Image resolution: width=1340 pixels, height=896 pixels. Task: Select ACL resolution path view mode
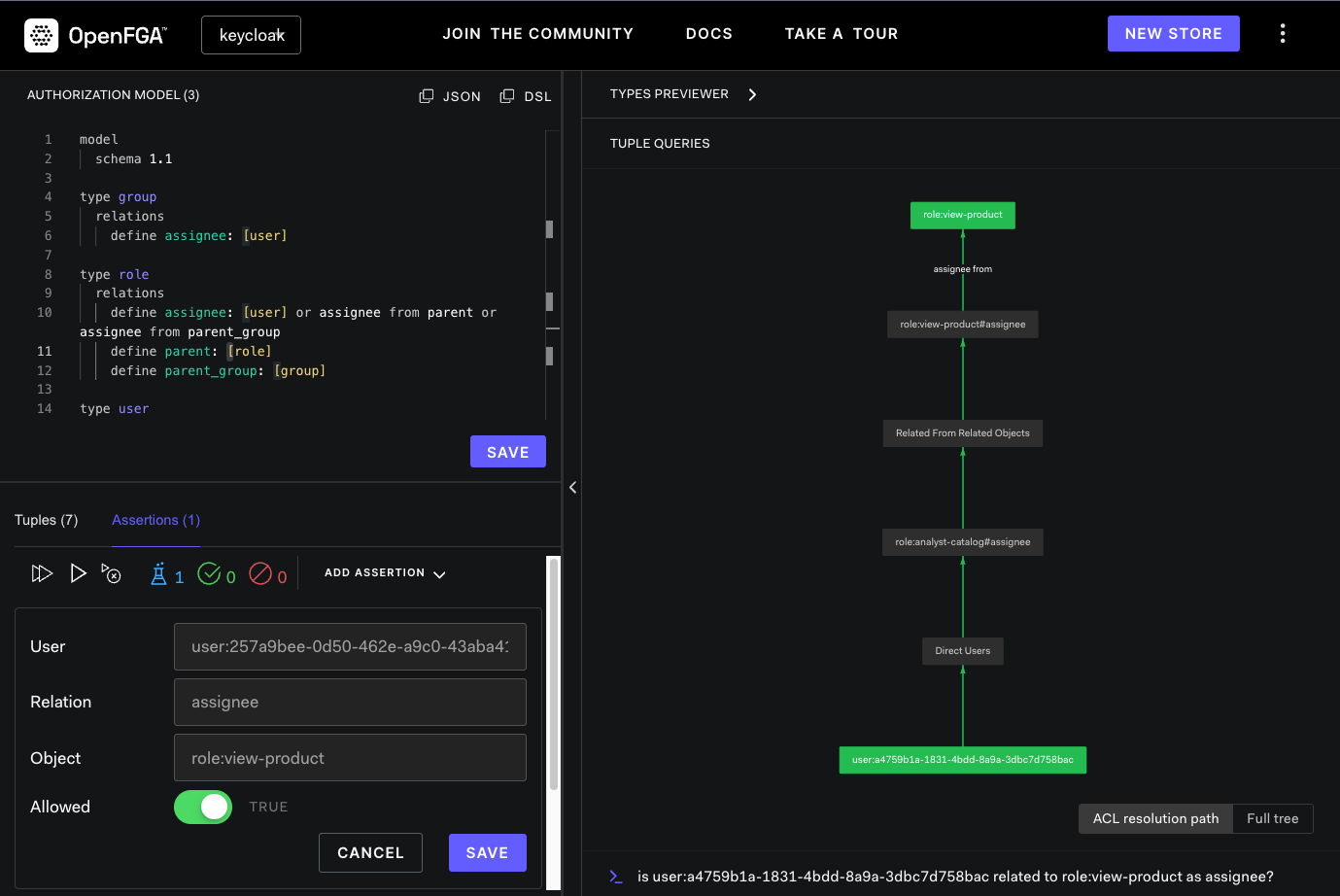(x=1155, y=818)
